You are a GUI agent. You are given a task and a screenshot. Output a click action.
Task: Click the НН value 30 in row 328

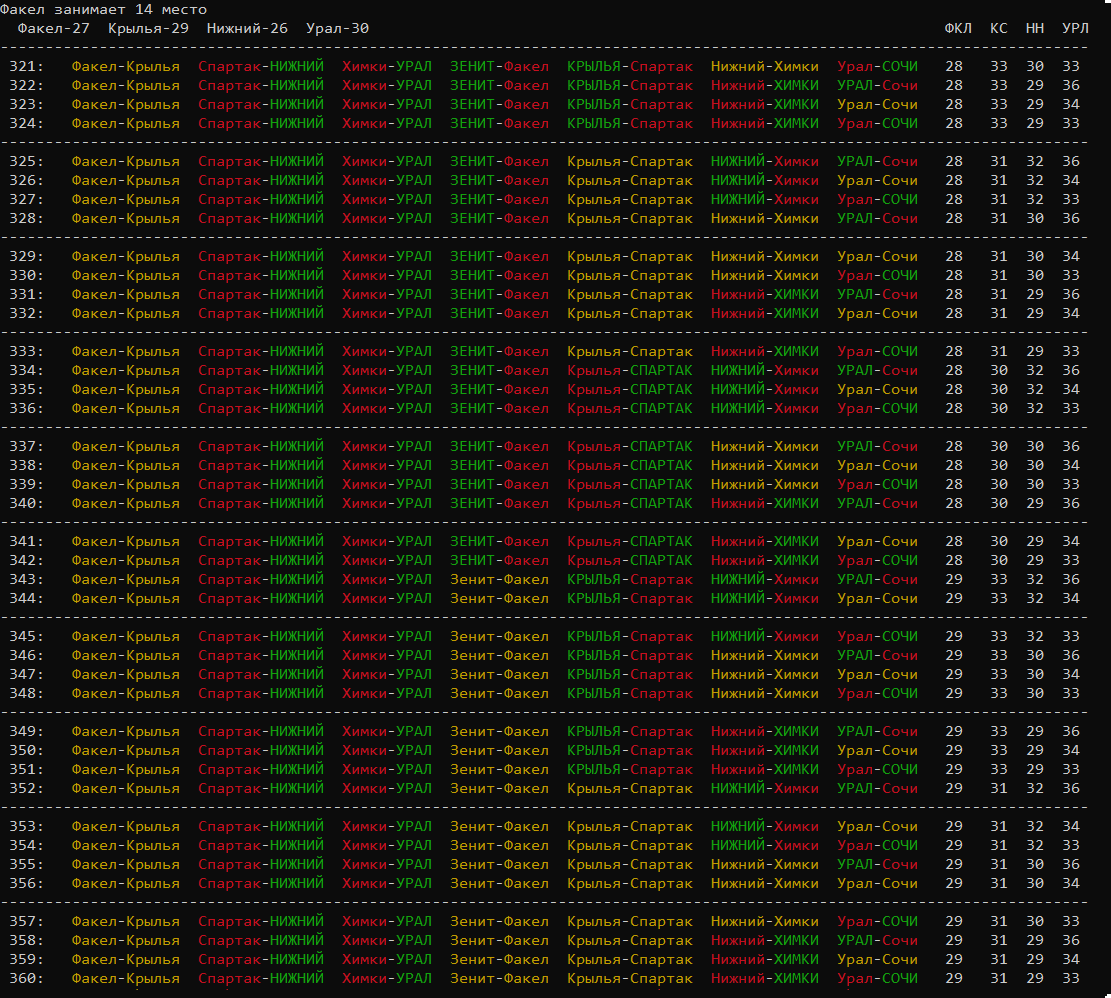1034,219
